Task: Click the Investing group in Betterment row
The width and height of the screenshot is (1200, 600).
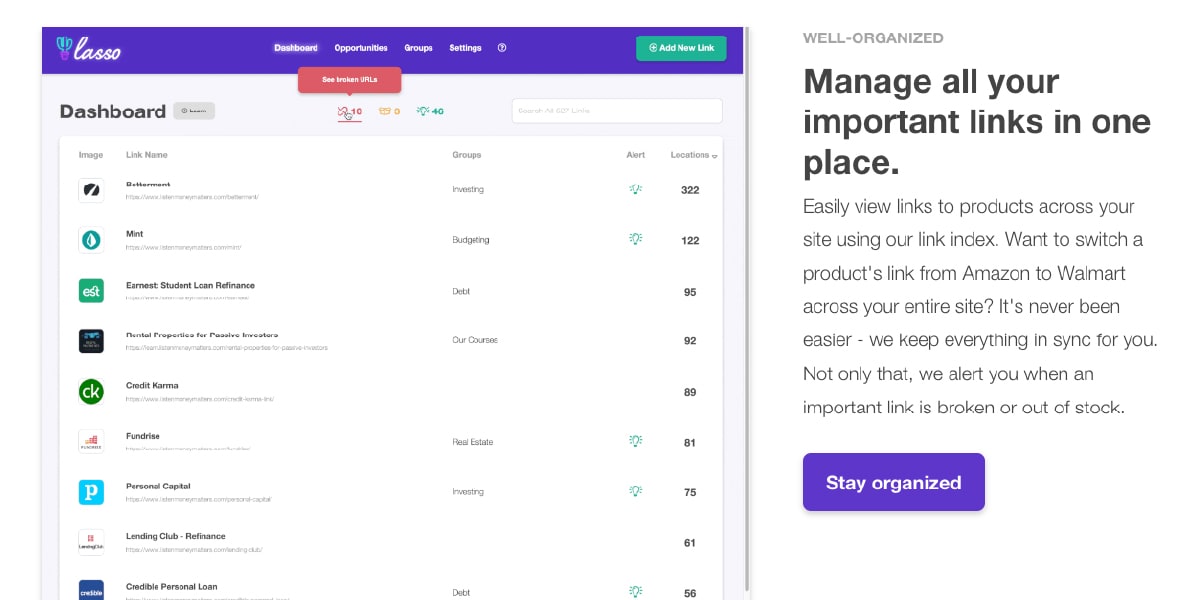Action: [x=468, y=189]
